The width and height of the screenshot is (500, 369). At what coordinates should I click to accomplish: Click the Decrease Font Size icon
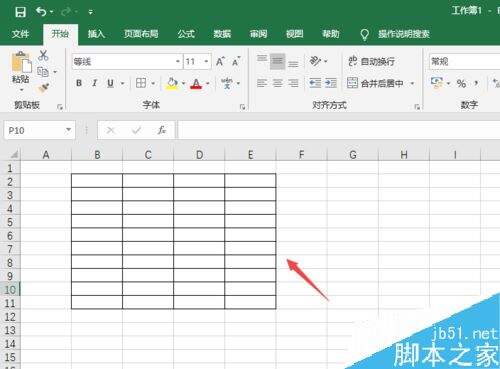tap(236, 61)
